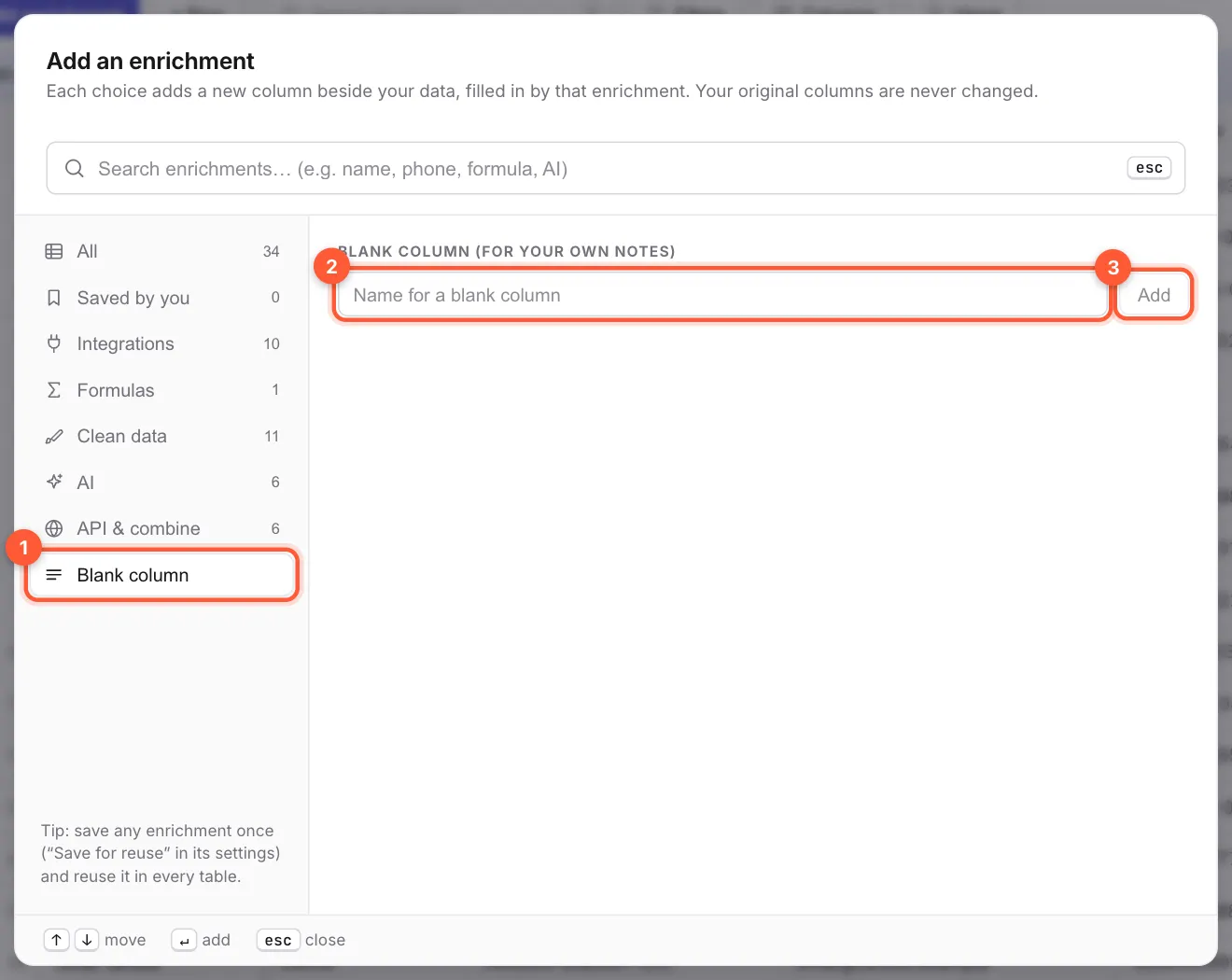Screen dimensions: 1232x980
Task: Click the 'Tip: save any enrichment once' text
Action: pos(158,831)
